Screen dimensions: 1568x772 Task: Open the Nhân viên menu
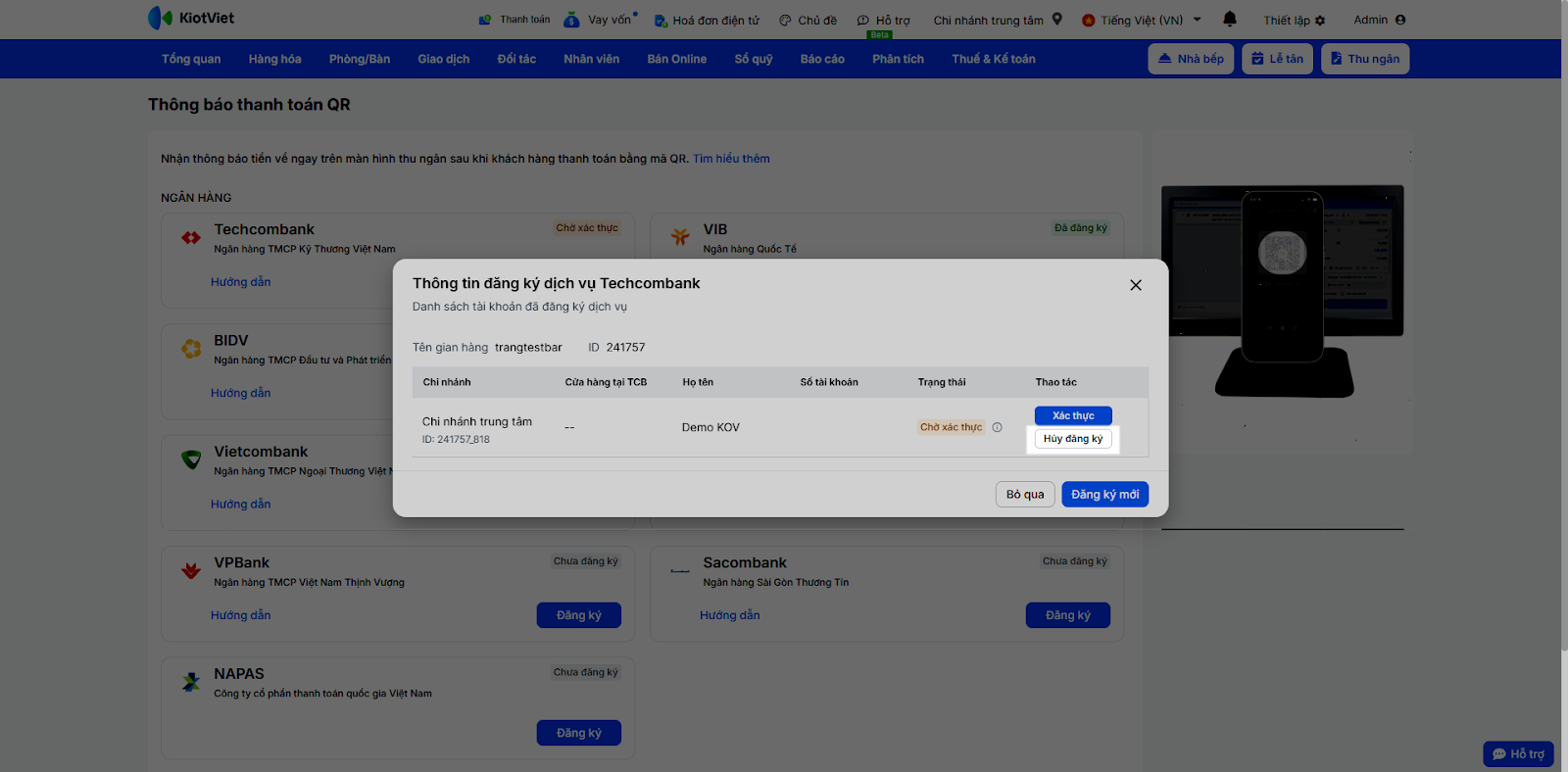point(592,59)
